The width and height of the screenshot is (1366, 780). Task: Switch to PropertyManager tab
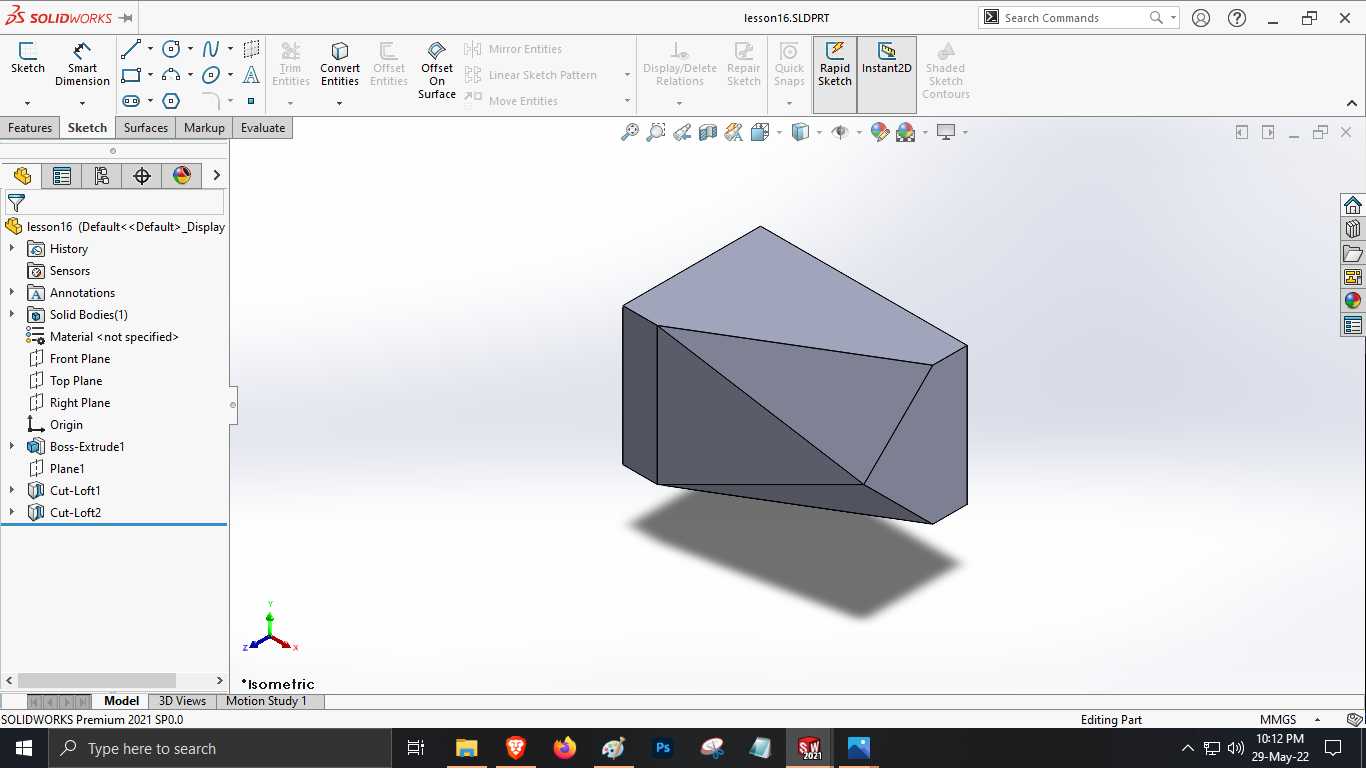point(62,176)
